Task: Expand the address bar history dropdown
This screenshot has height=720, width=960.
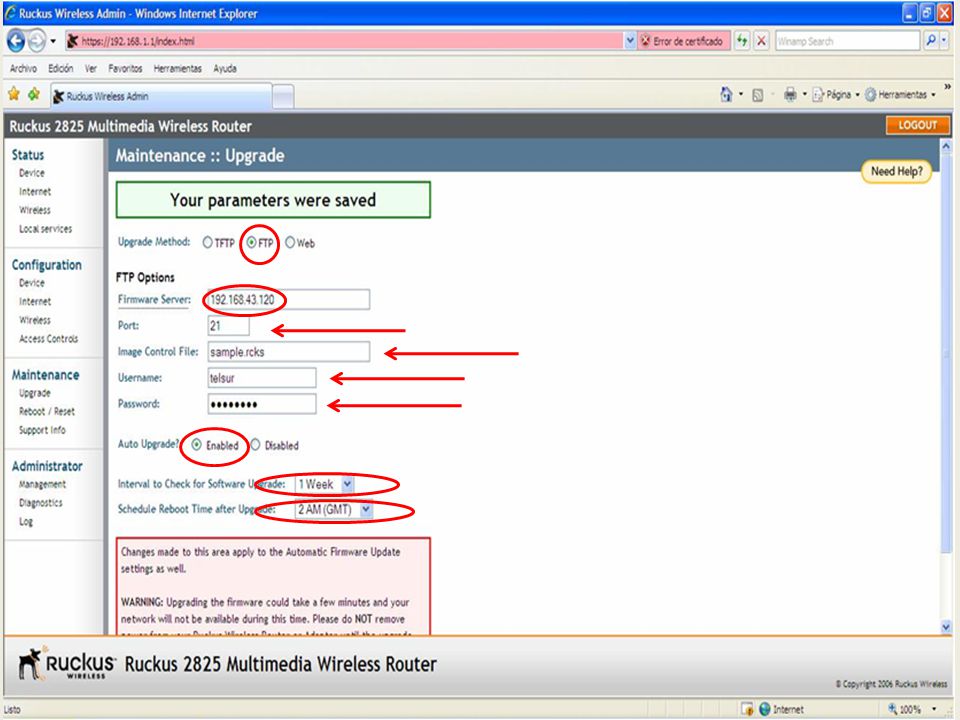Action: tap(630, 41)
